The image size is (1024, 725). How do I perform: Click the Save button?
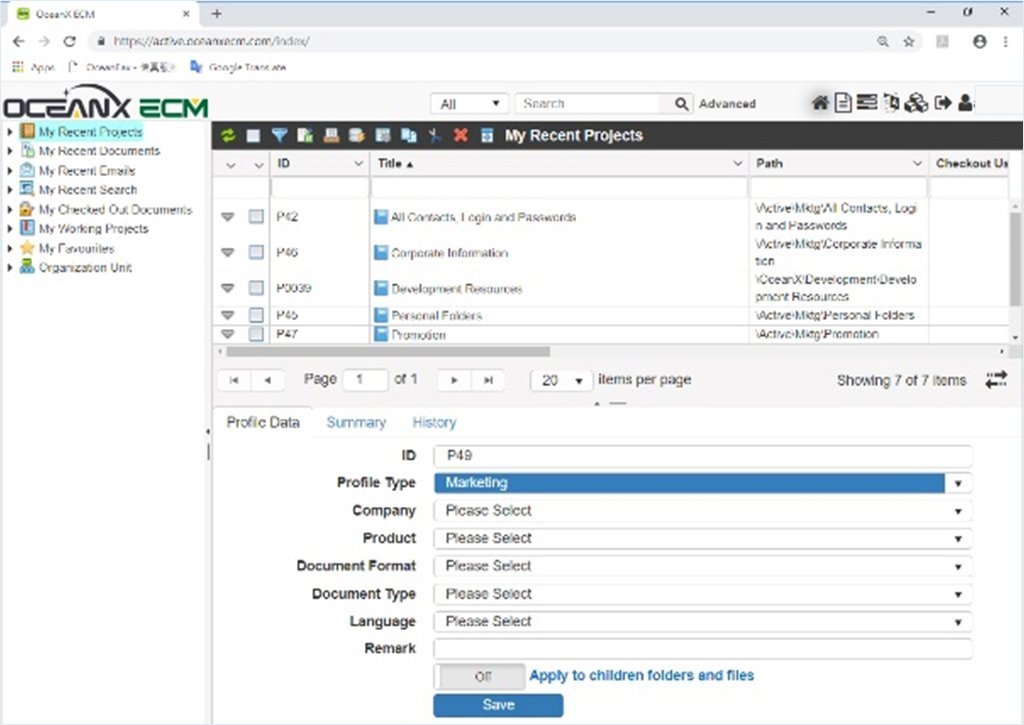(498, 705)
